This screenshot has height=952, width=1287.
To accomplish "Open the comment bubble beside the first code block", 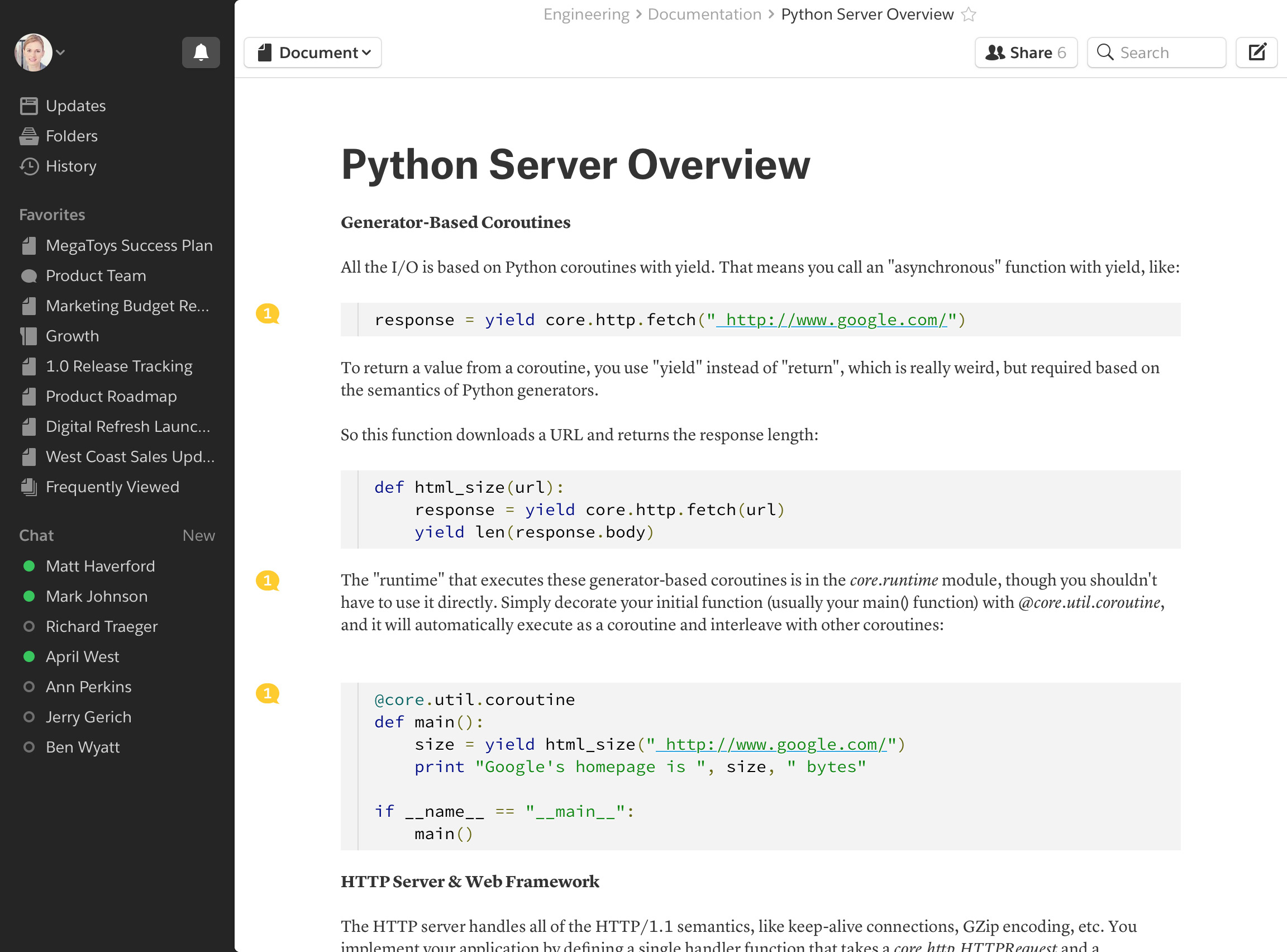I will [268, 313].
